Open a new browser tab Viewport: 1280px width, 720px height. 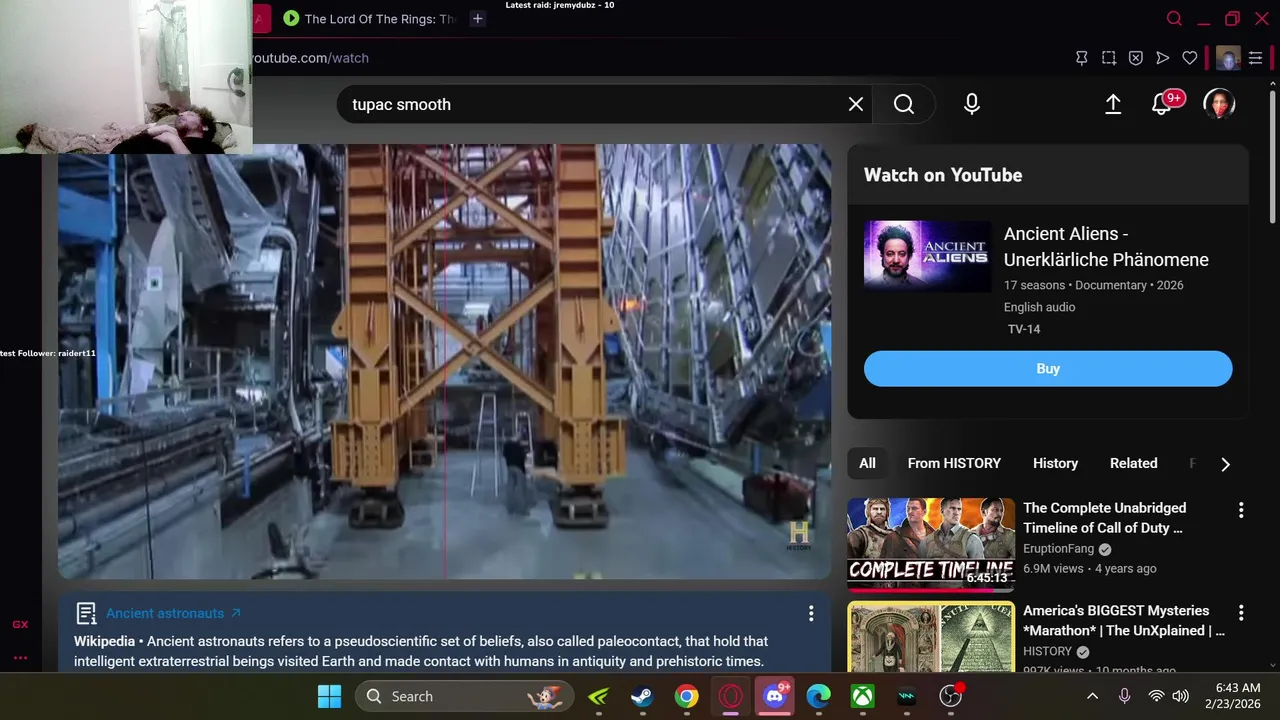coord(478,19)
